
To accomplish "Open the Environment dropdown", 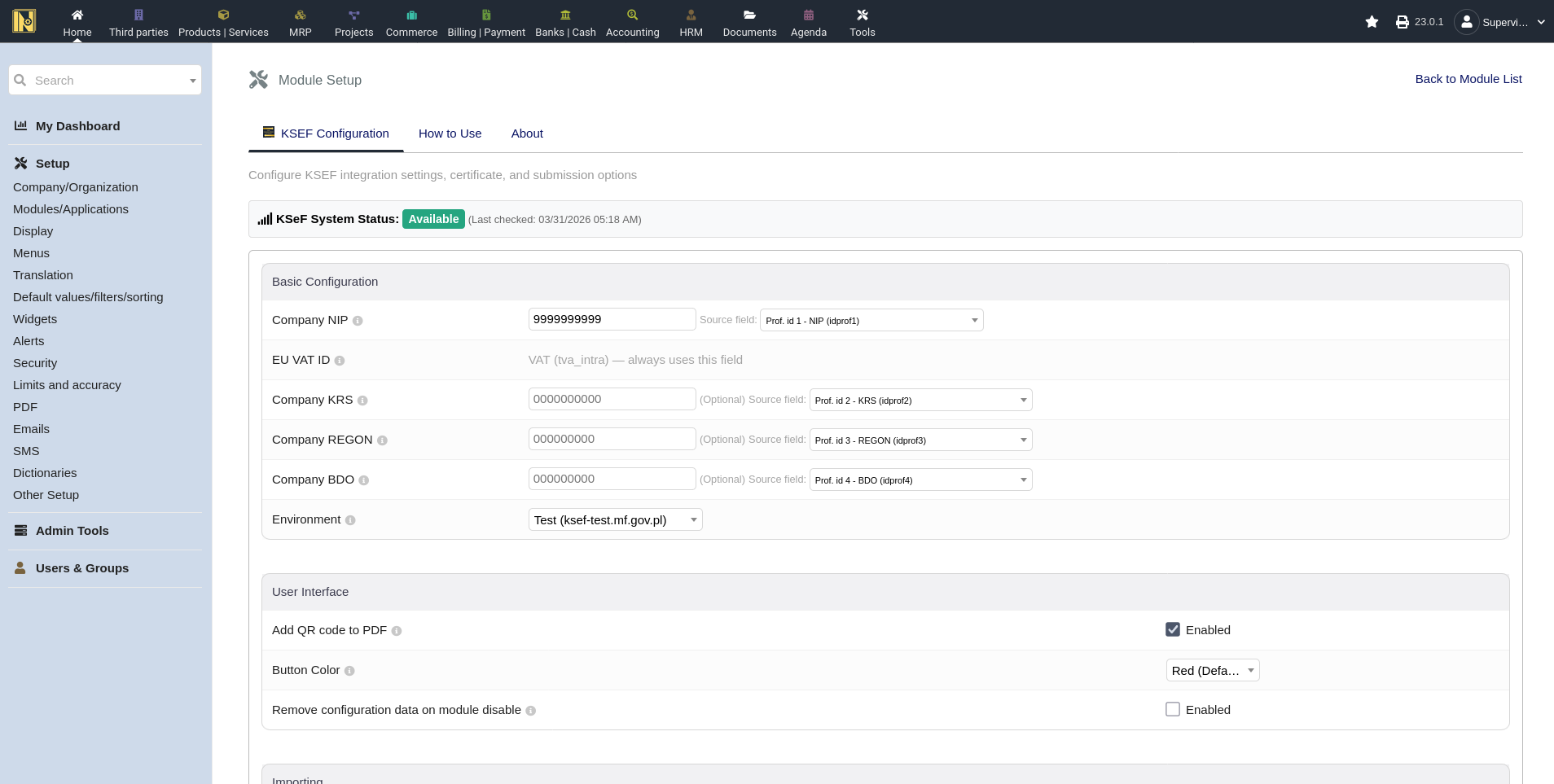I will coord(615,520).
